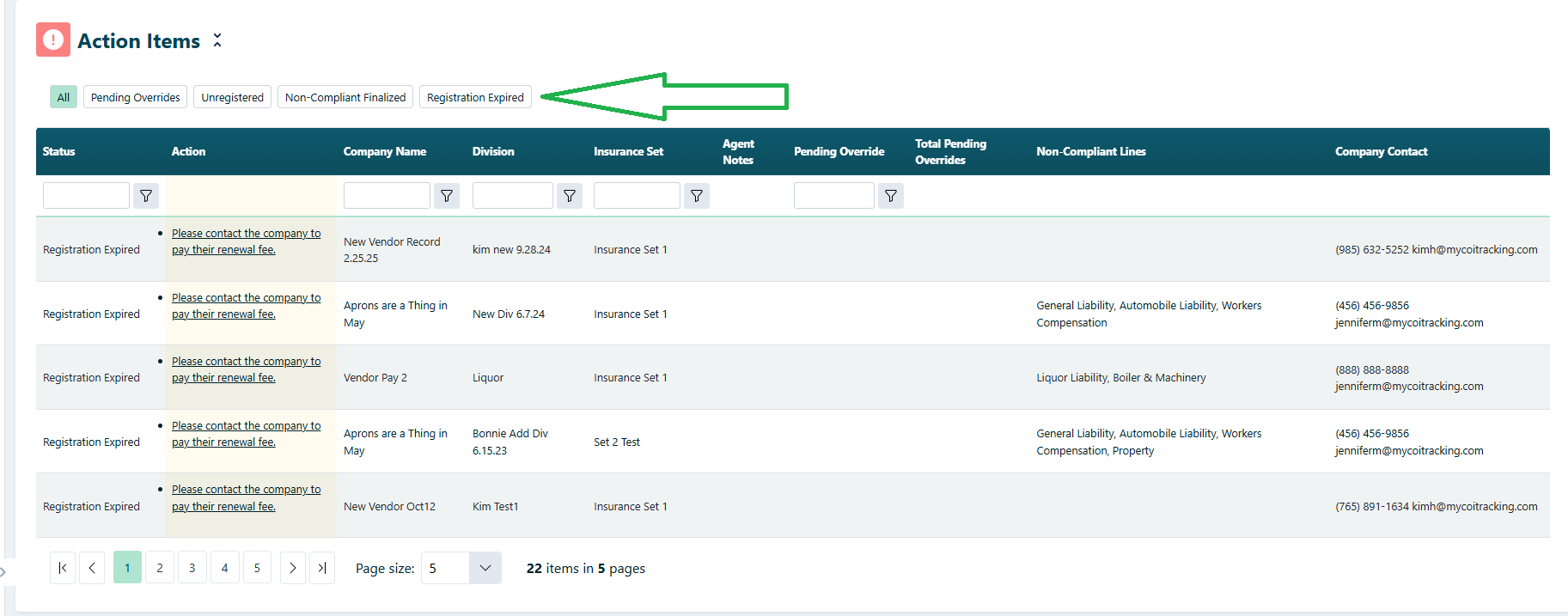Go to the next page arrow
1568x616 pixels.
pyautogui.click(x=293, y=568)
